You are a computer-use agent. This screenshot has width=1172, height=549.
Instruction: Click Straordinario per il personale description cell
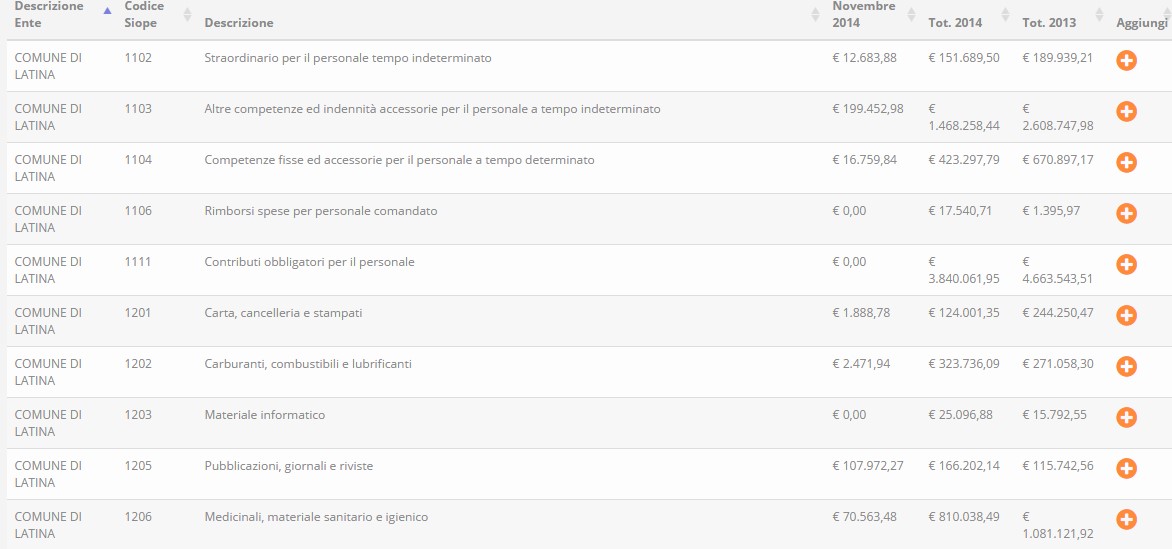tap(348, 58)
